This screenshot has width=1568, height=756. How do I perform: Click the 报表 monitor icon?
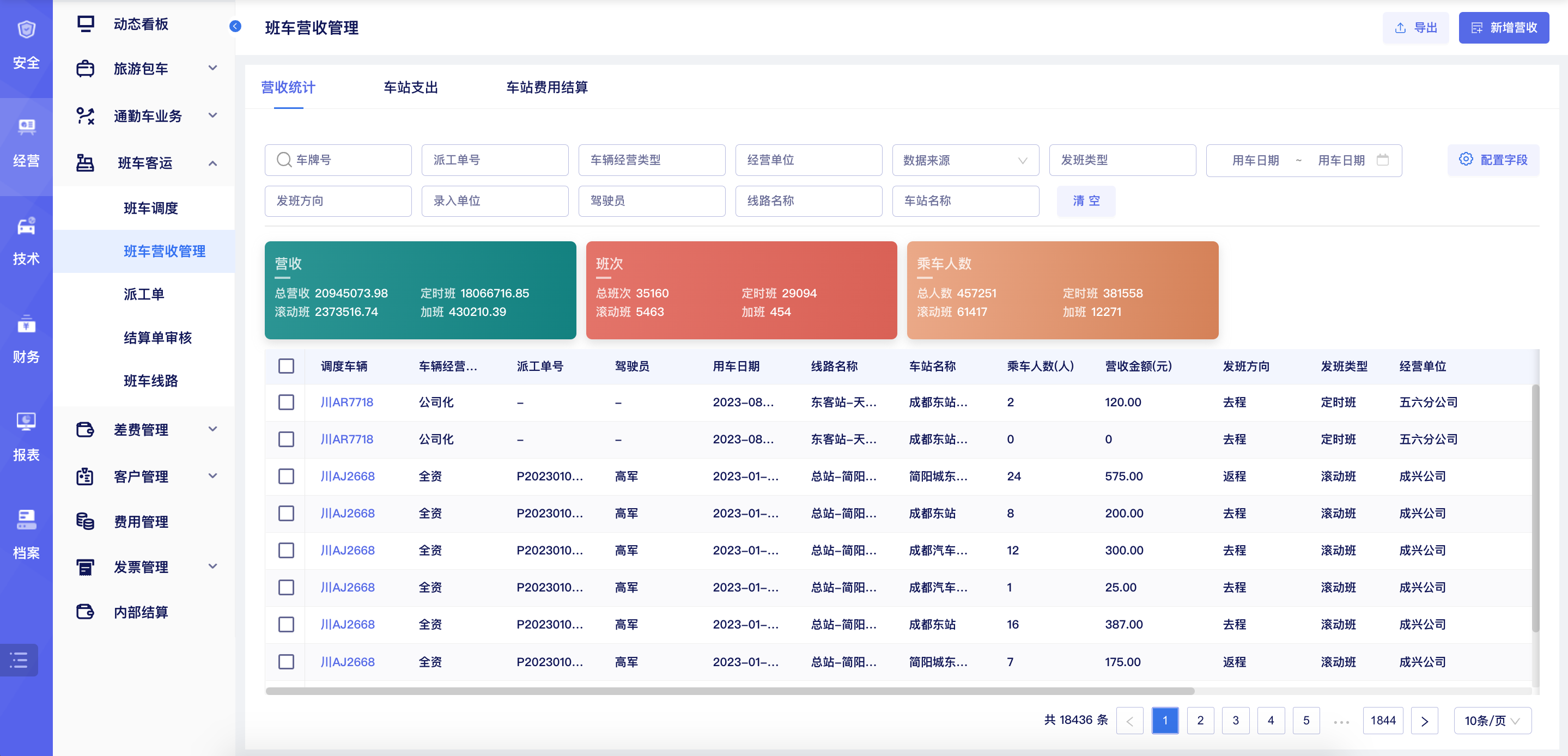(x=26, y=421)
